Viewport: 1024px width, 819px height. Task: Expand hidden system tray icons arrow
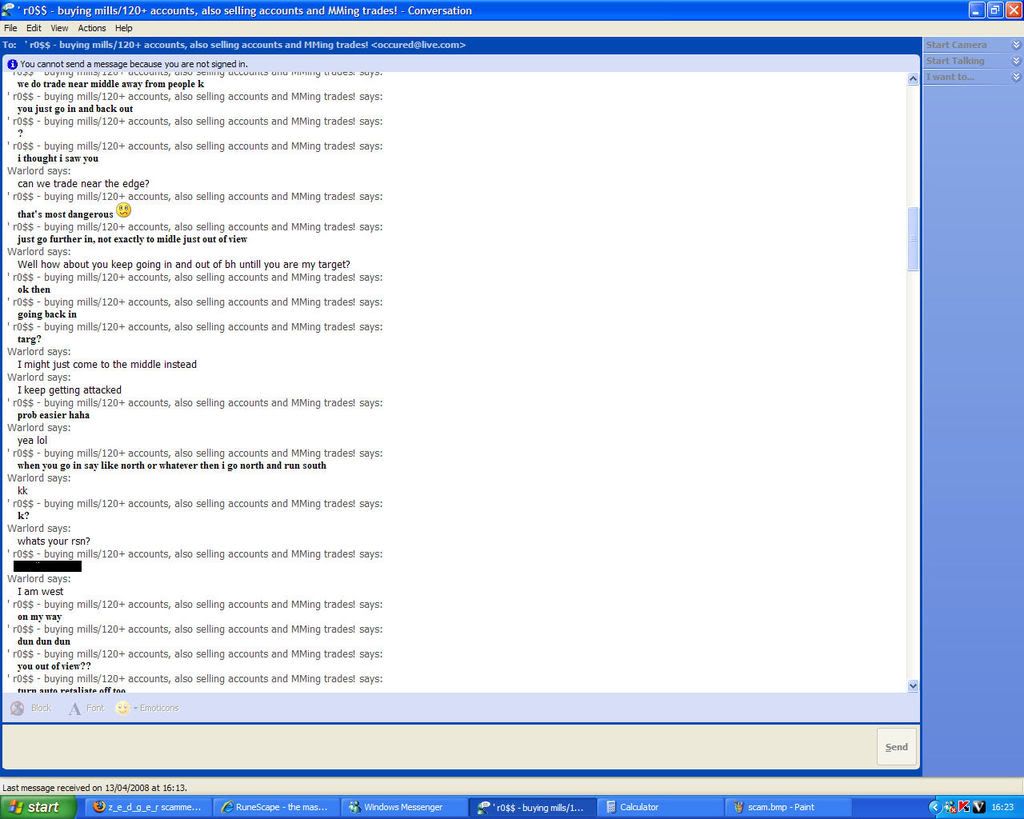pyautogui.click(x=935, y=807)
